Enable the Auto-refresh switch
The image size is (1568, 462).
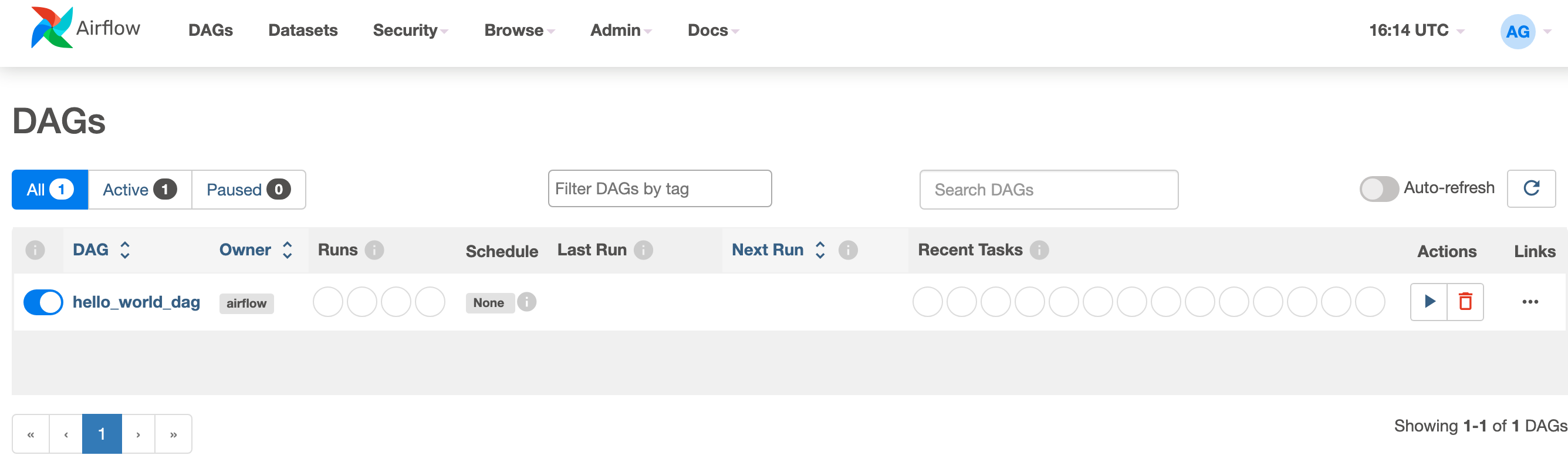pyautogui.click(x=1378, y=188)
